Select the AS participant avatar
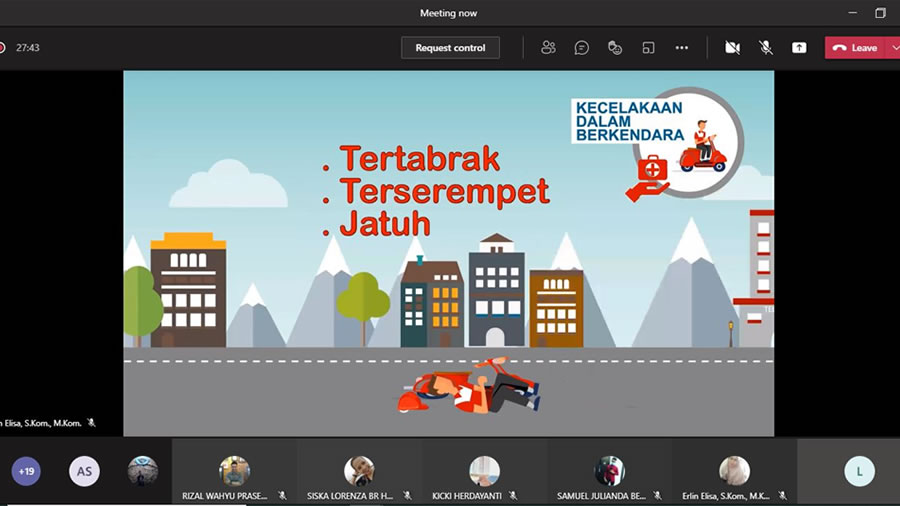This screenshot has height=506, width=900. (84, 471)
